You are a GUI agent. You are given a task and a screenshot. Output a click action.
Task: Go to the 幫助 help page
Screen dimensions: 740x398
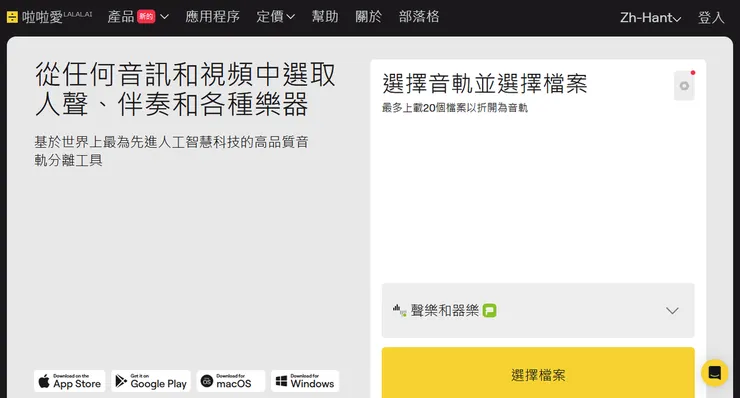click(x=325, y=17)
